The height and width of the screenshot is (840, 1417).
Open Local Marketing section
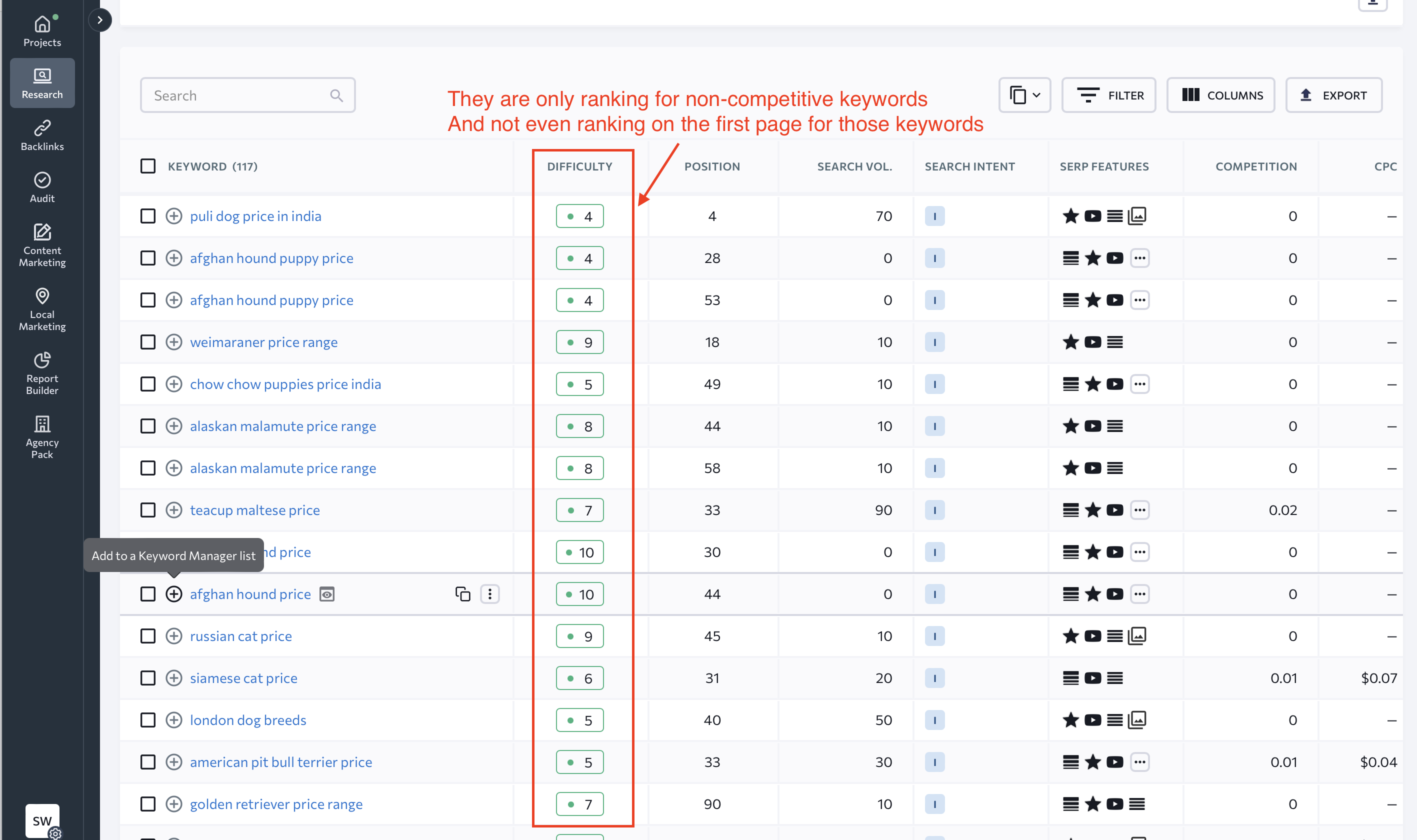point(42,309)
